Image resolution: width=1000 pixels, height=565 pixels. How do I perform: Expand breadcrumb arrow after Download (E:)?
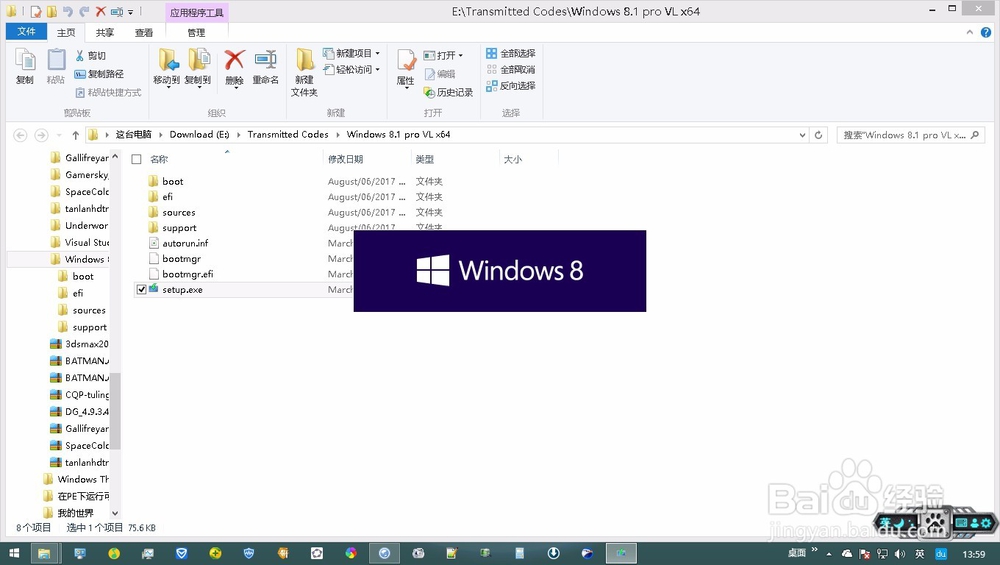pyautogui.click(x=239, y=135)
